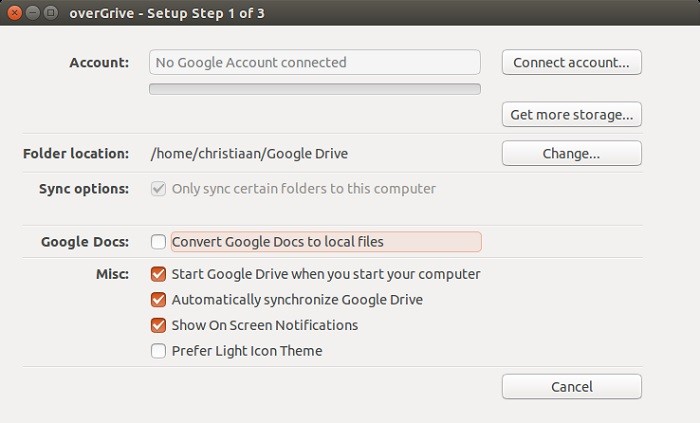Click the Get more storage button

point(571,114)
